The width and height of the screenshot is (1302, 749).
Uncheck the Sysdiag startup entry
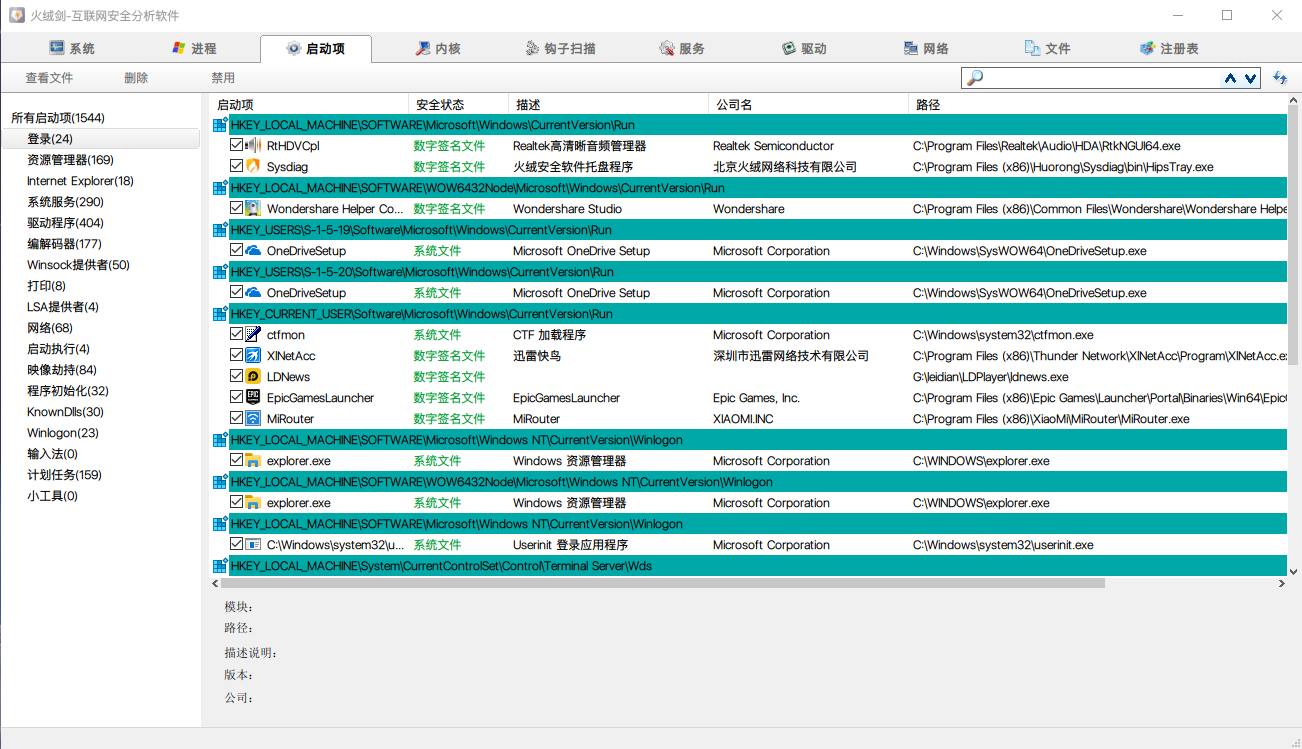[236, 167]
